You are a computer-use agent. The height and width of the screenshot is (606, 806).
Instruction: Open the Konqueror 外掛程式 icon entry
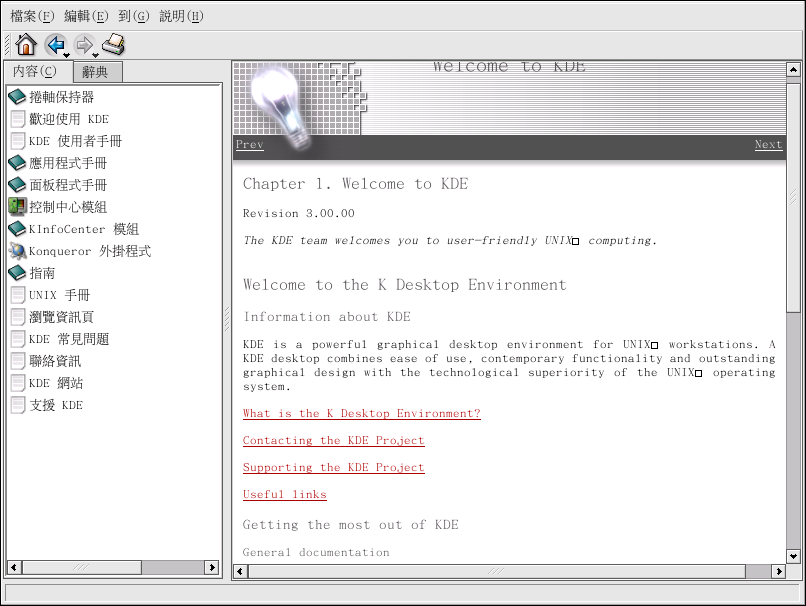tap(17, 251)
